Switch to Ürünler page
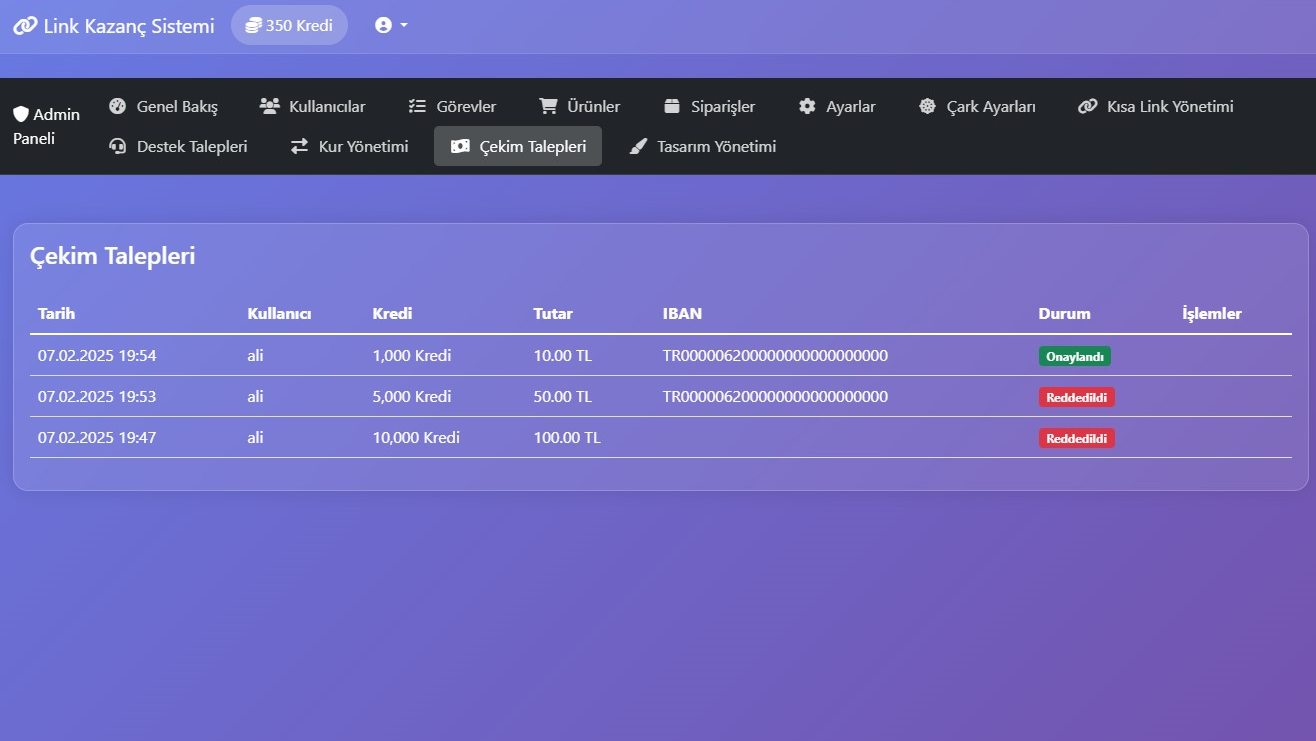 point(580,106)
